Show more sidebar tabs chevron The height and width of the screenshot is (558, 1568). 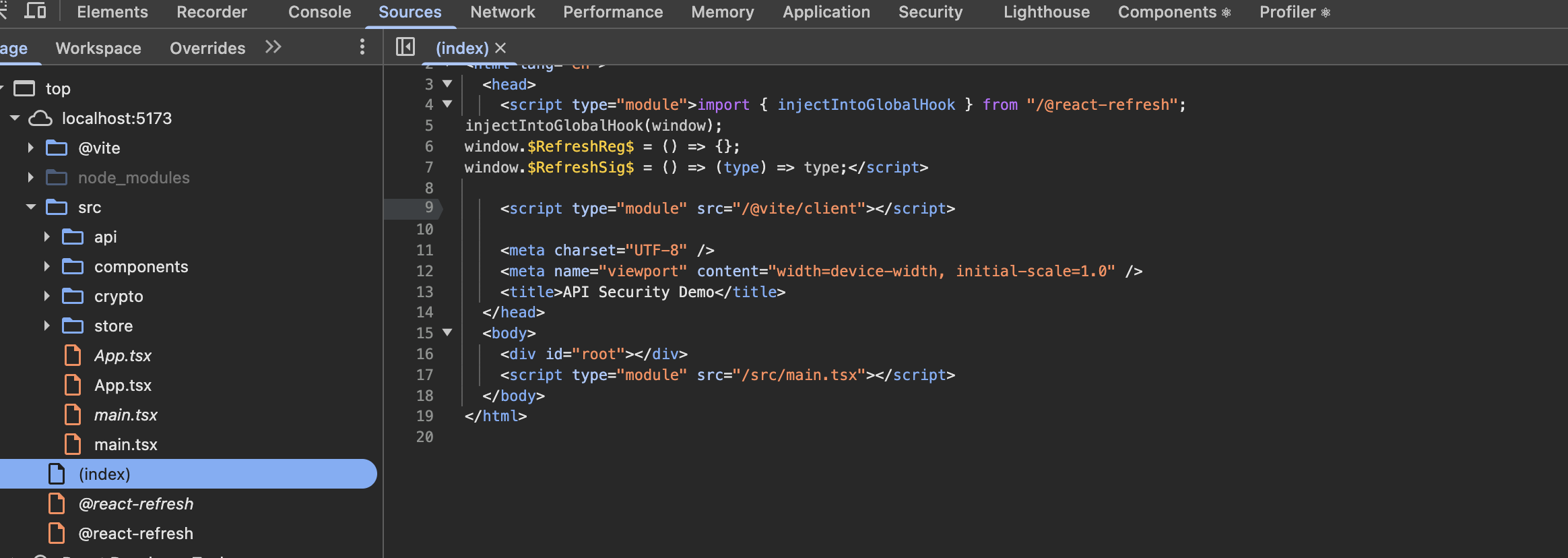coord(273,47)
